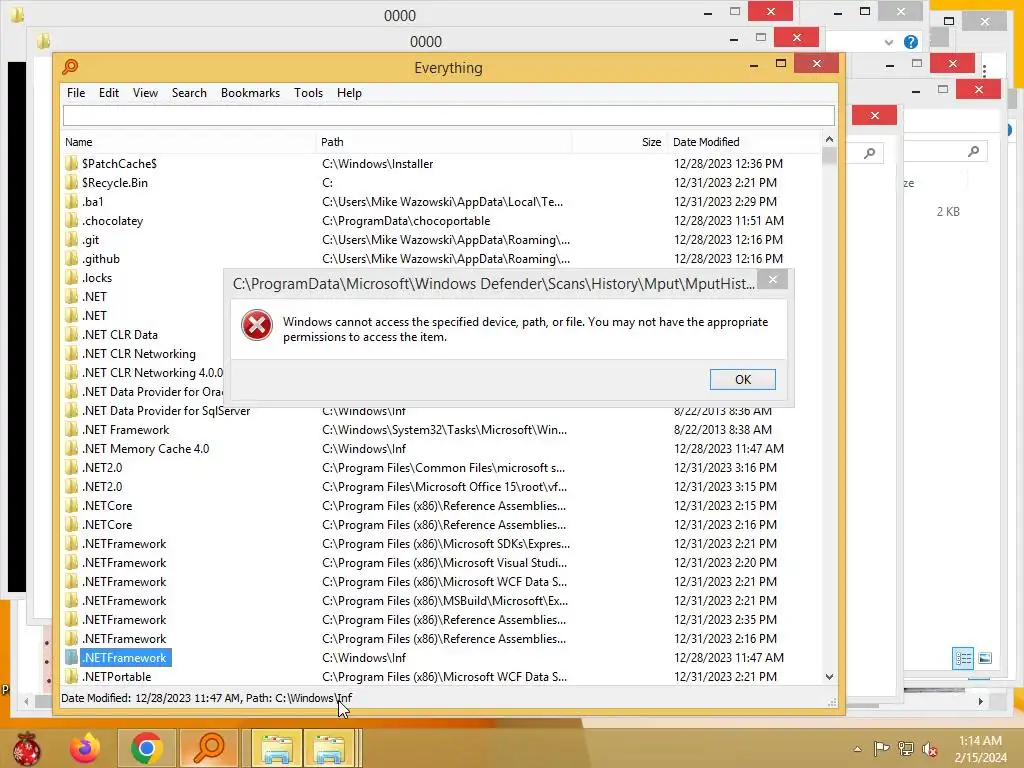Select the $PatchCache$ folder icon
Viewport: 1024px width, 768px height.
71,163
